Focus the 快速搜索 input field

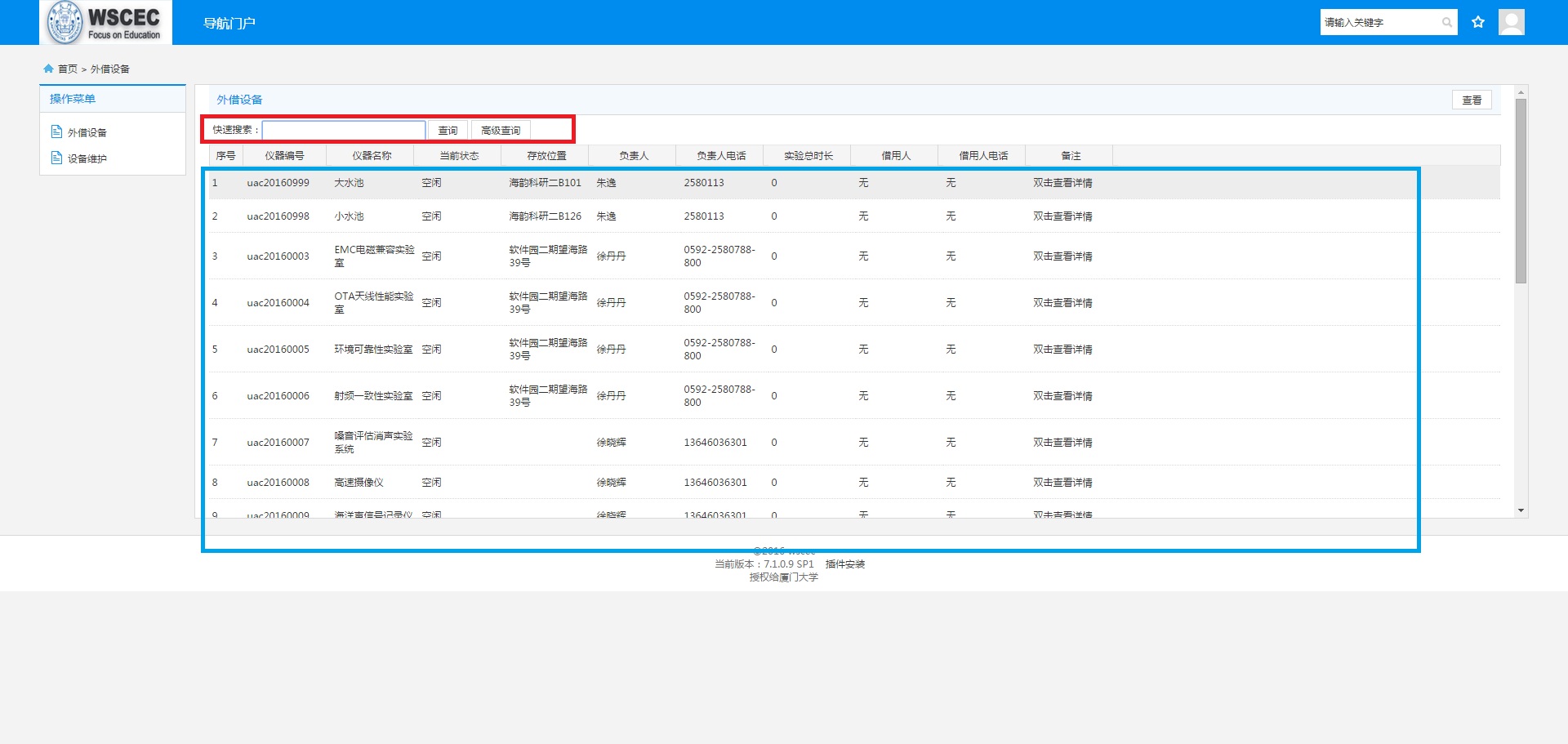(343, 130)
